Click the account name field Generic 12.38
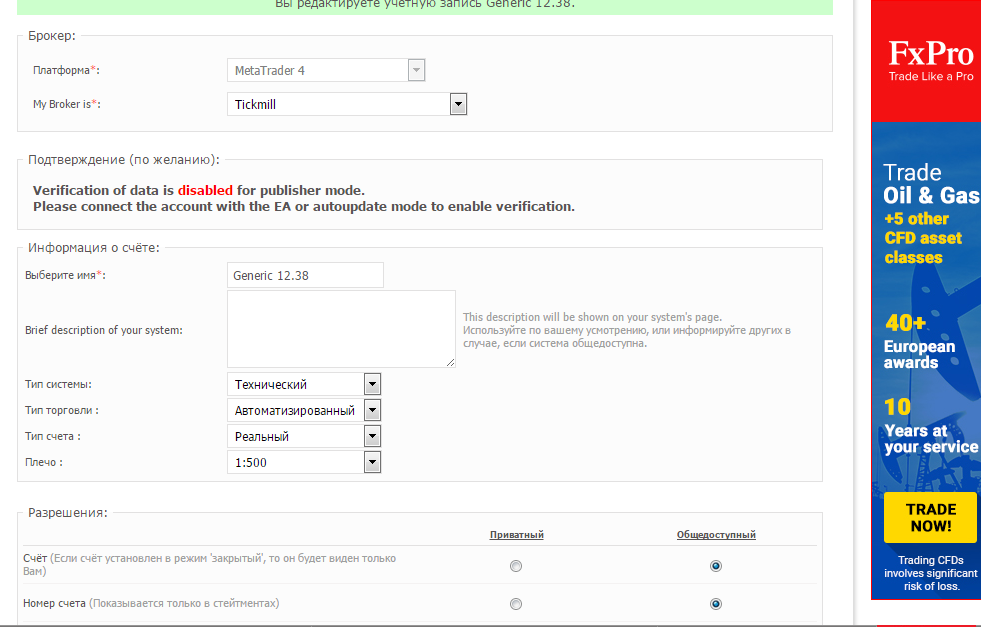 pyautogui.click(x=305, y=275)
